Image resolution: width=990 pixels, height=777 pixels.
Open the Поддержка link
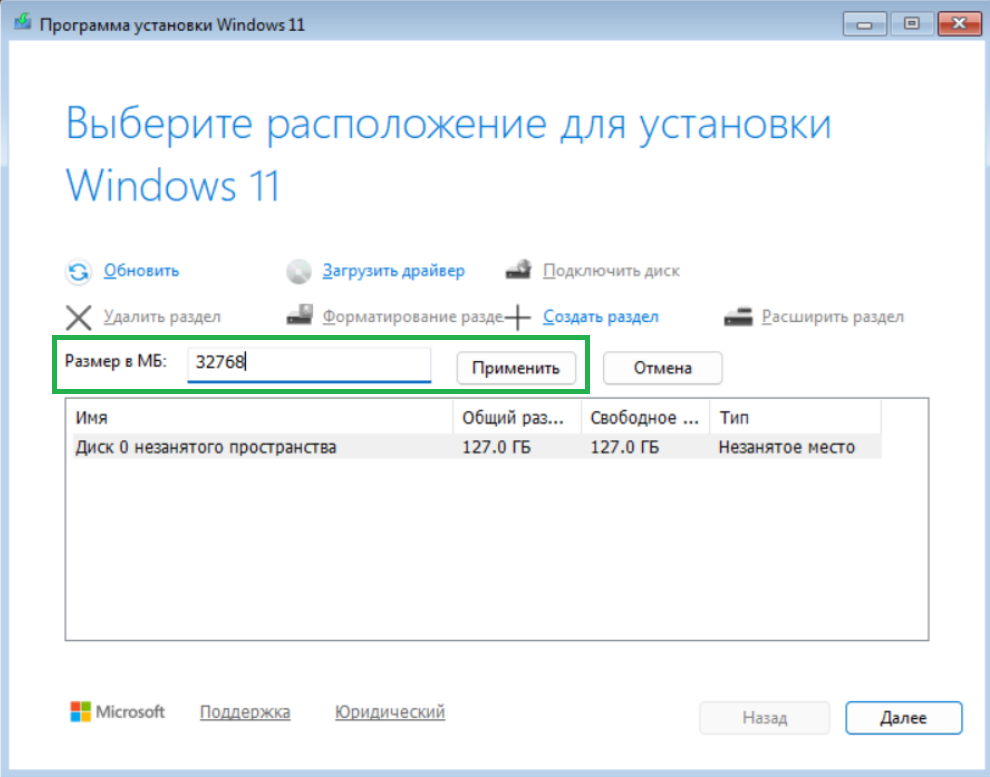[x=245, y=712]
